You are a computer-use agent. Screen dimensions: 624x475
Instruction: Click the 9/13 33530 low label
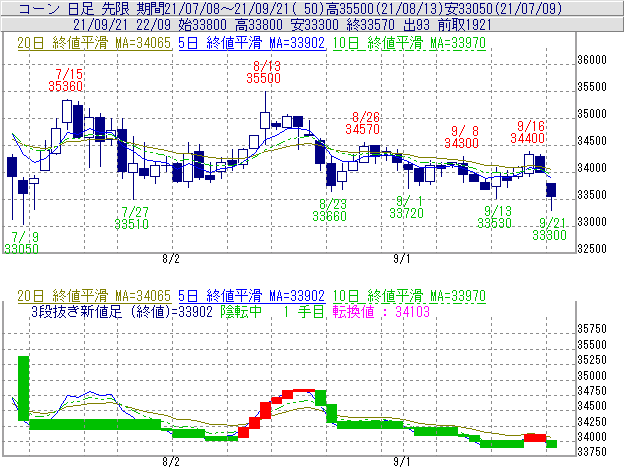click(494, 217)
